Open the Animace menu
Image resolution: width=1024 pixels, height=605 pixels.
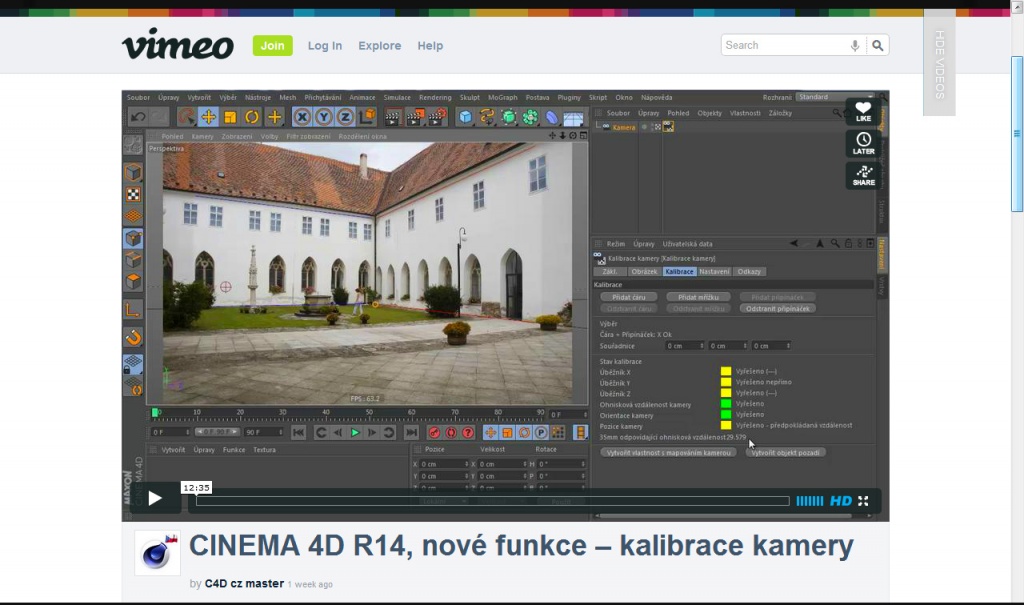point(362,97)
